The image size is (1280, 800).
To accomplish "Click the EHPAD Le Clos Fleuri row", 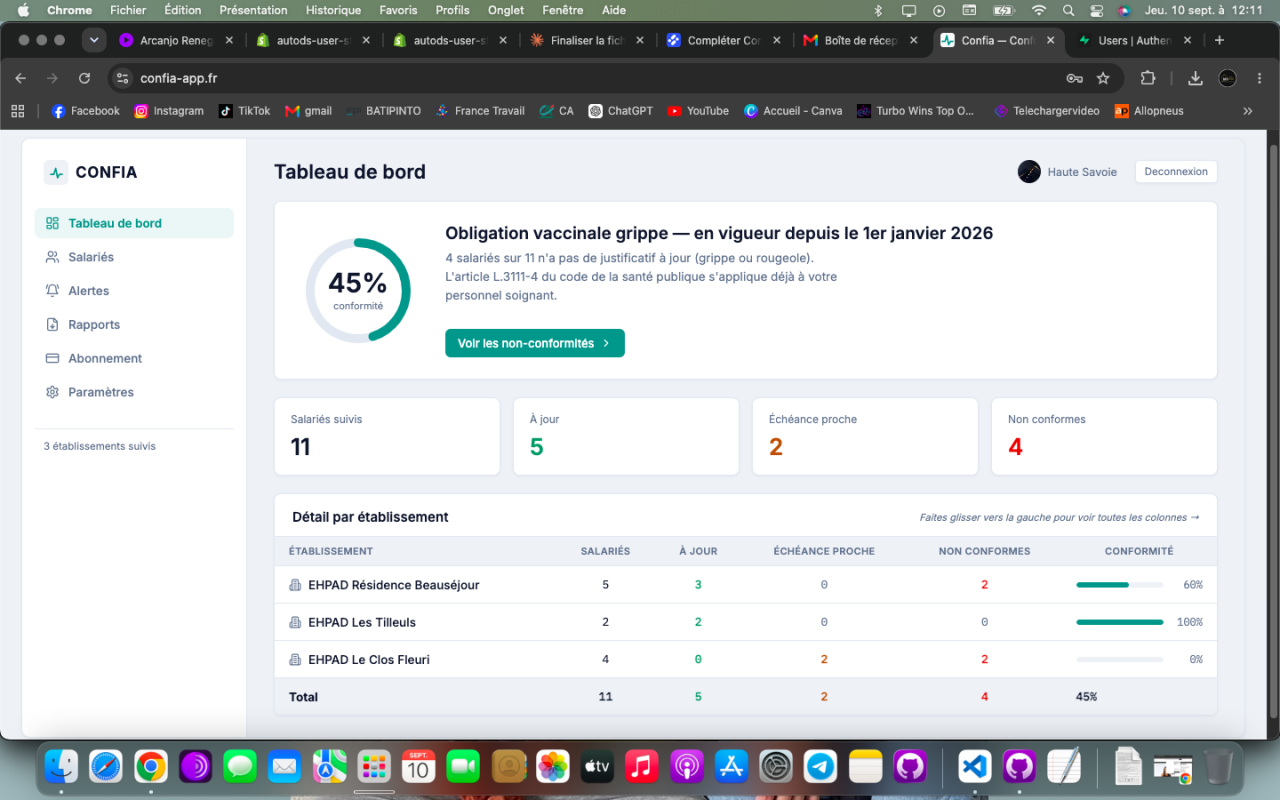I will (746, 660).
